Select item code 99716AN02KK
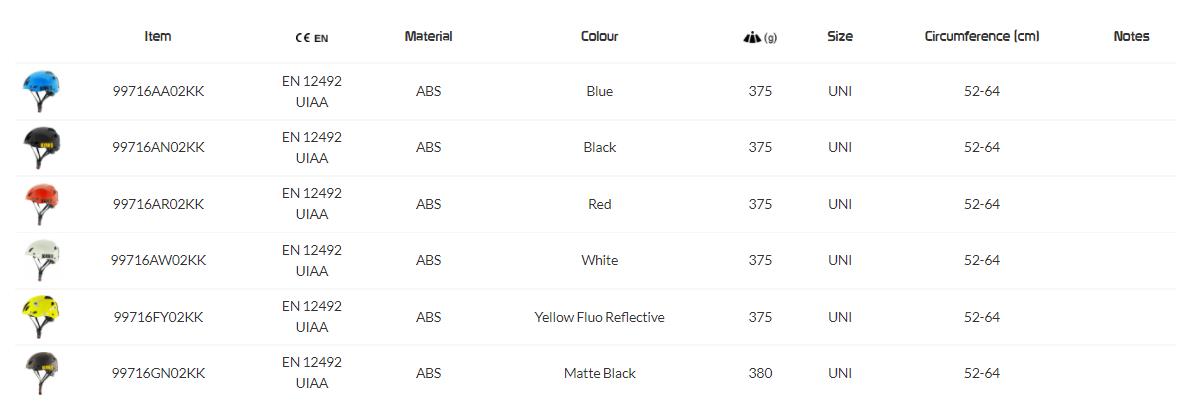 pyautogui.click(x=158, y=147)
